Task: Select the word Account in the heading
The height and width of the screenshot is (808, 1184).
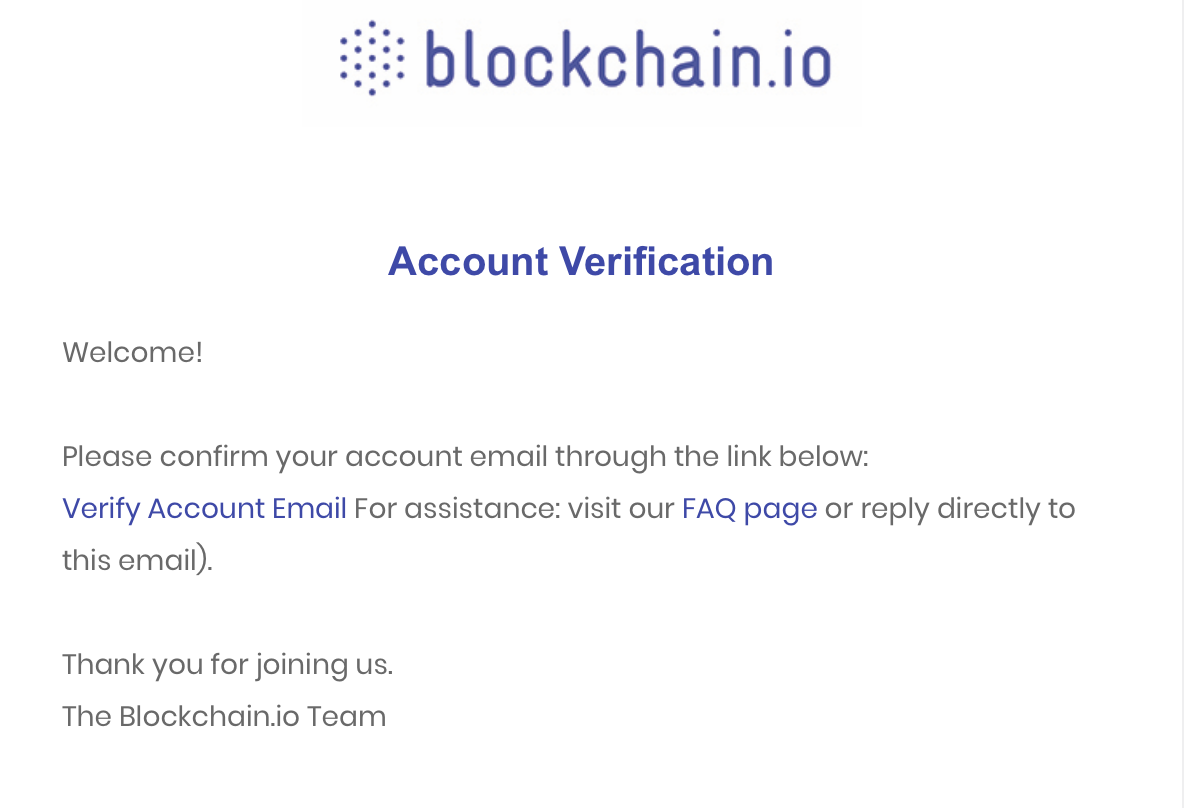Action: point(468,261)
